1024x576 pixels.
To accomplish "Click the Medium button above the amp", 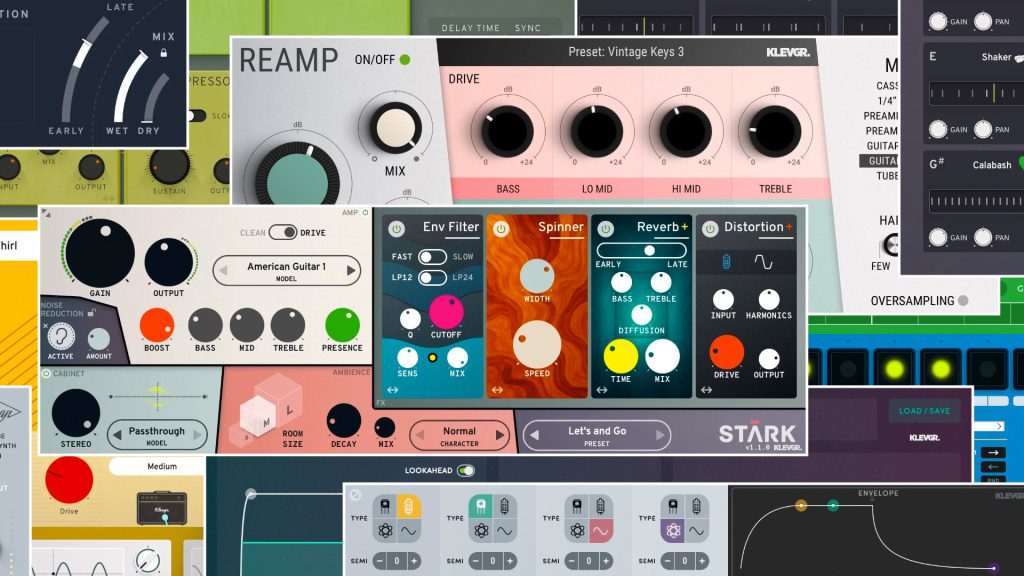I will [157, 466].
